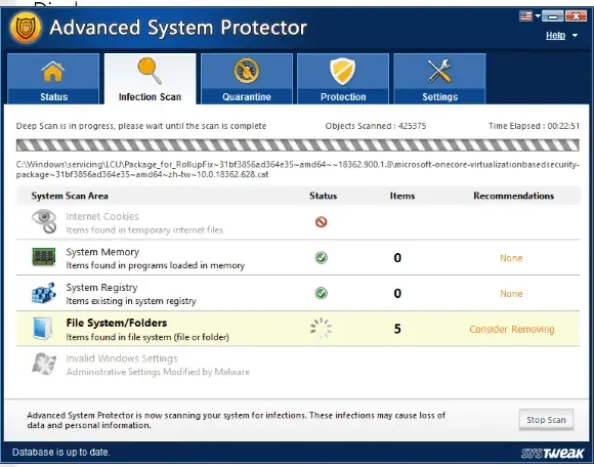Click the Invalid Windows Settings flag icon
The height and width of the screenshot is (467, 594).
tap(44, 364)
